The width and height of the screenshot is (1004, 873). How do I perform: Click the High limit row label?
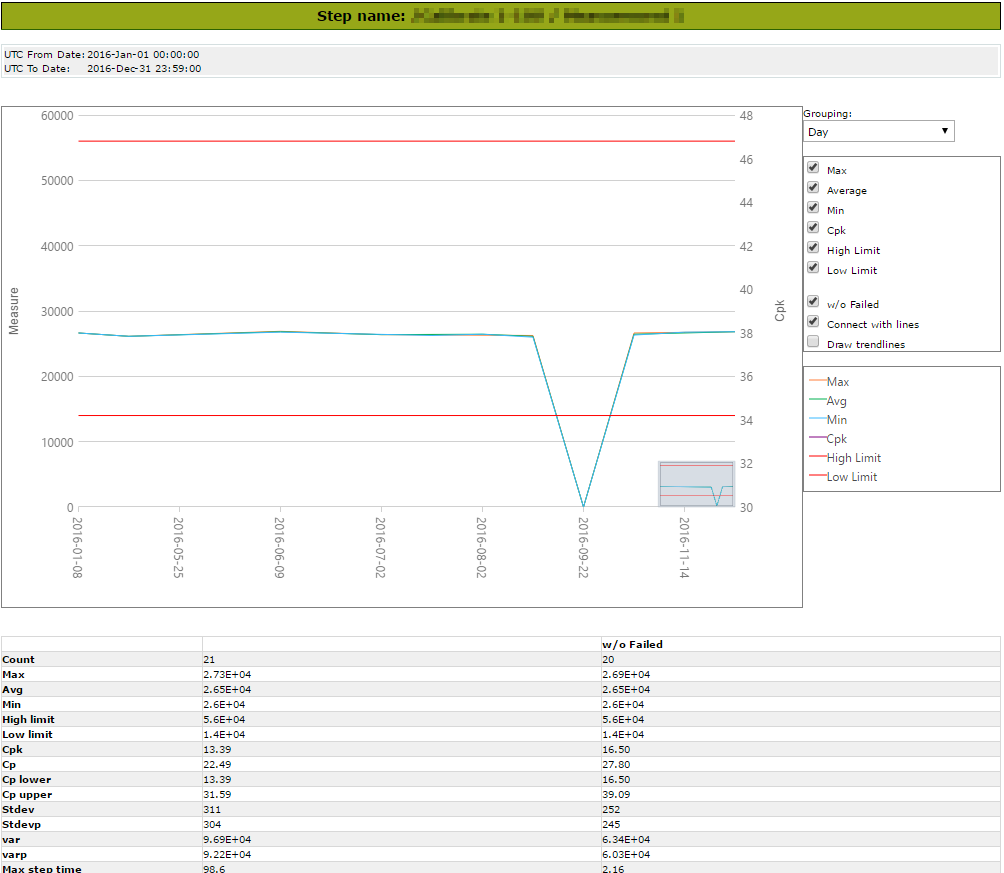[28, 719]
